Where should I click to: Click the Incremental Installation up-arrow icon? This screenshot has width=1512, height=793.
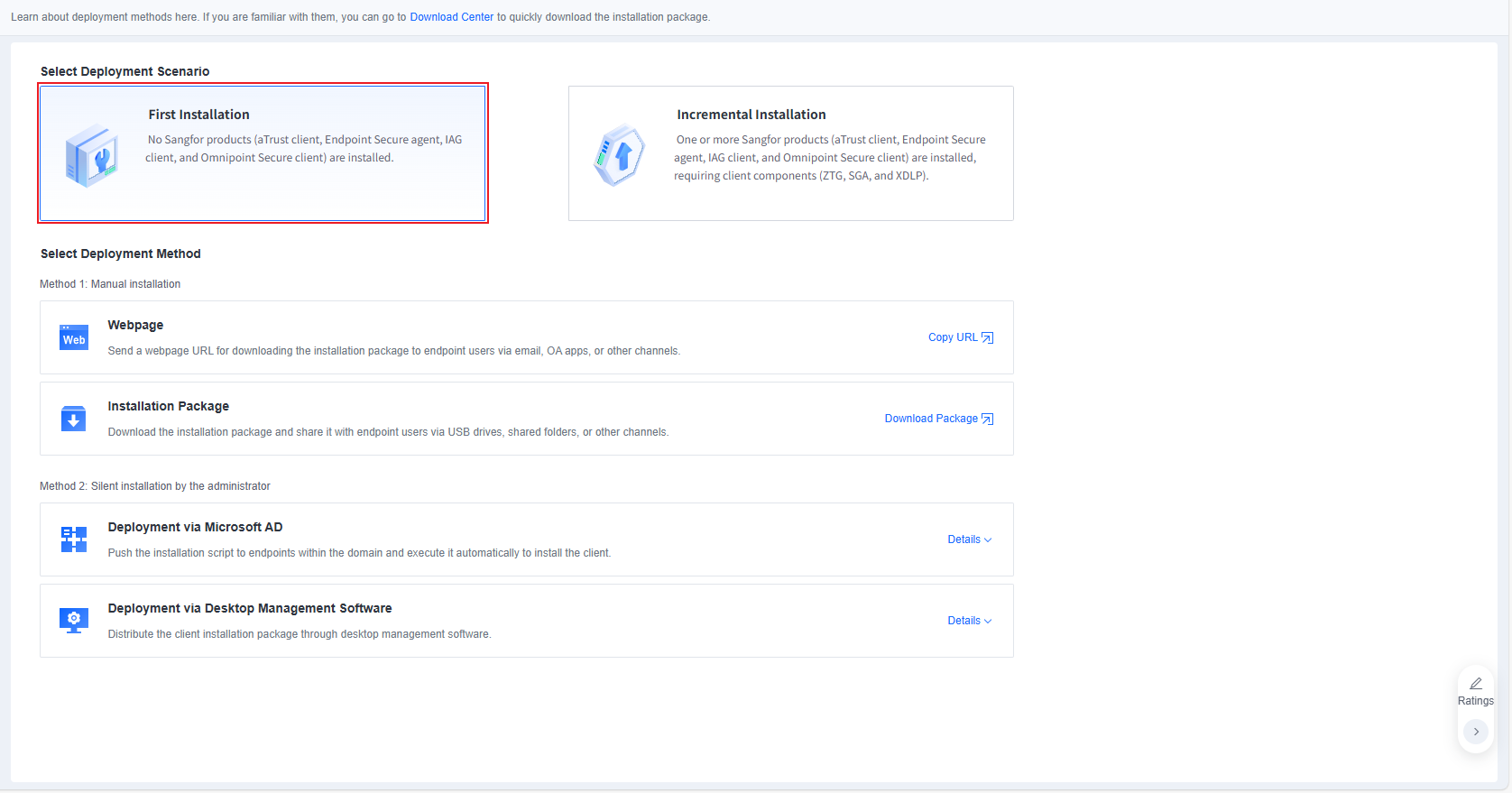[620, 156]
